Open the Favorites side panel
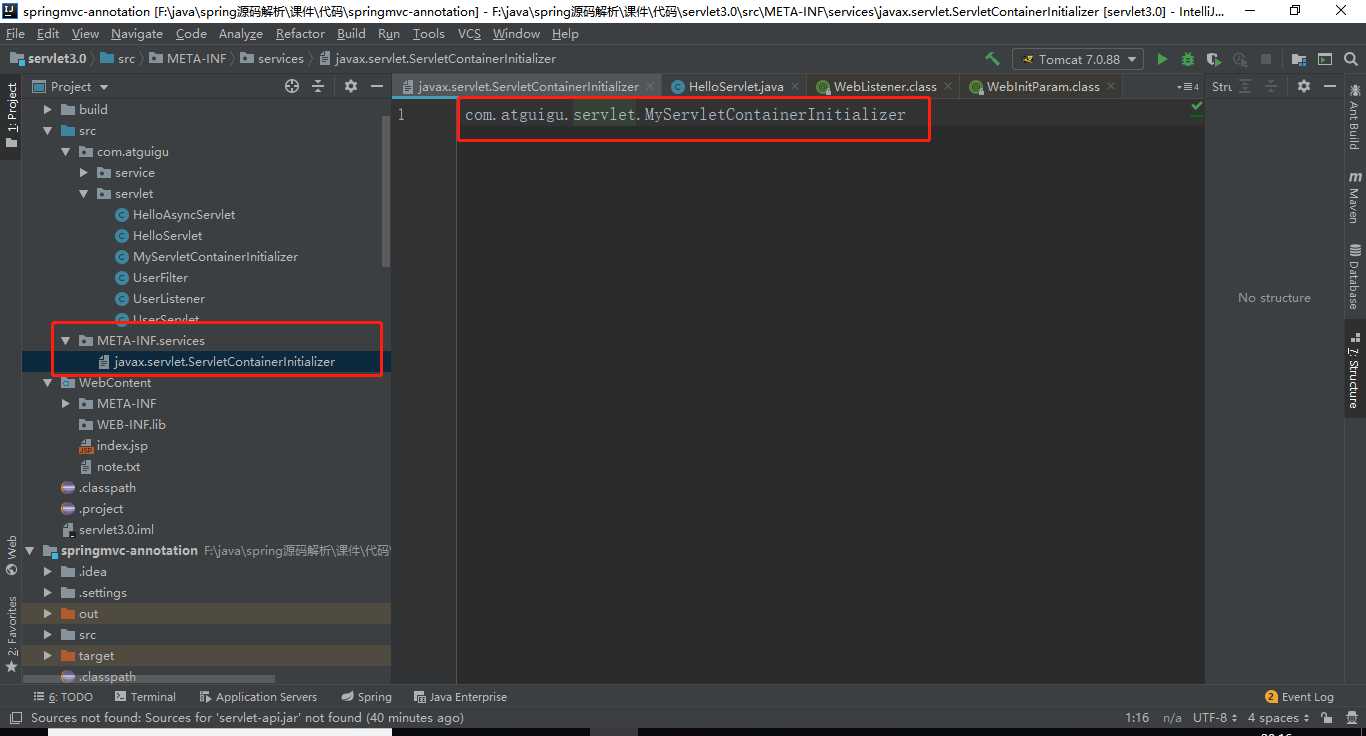Viewport: 1366px width, 736px height. pyautogui.click(x=12, y=634)
